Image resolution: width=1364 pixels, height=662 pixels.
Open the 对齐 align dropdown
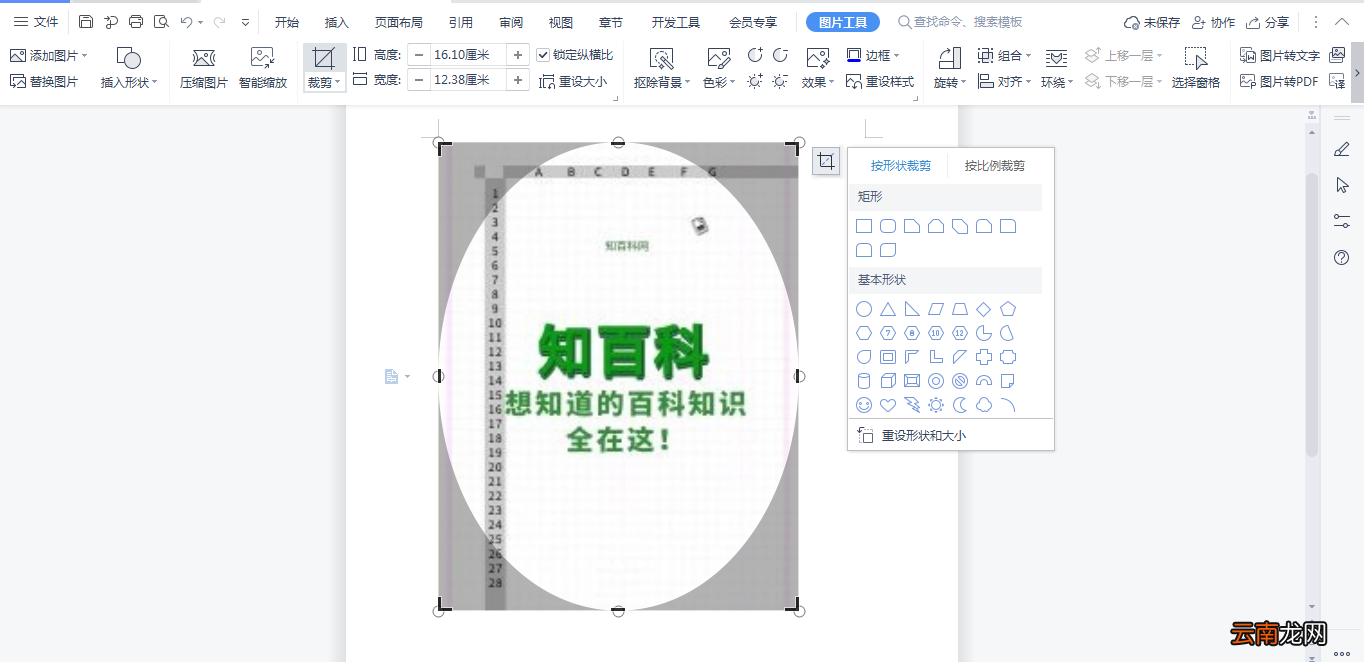1030,82
